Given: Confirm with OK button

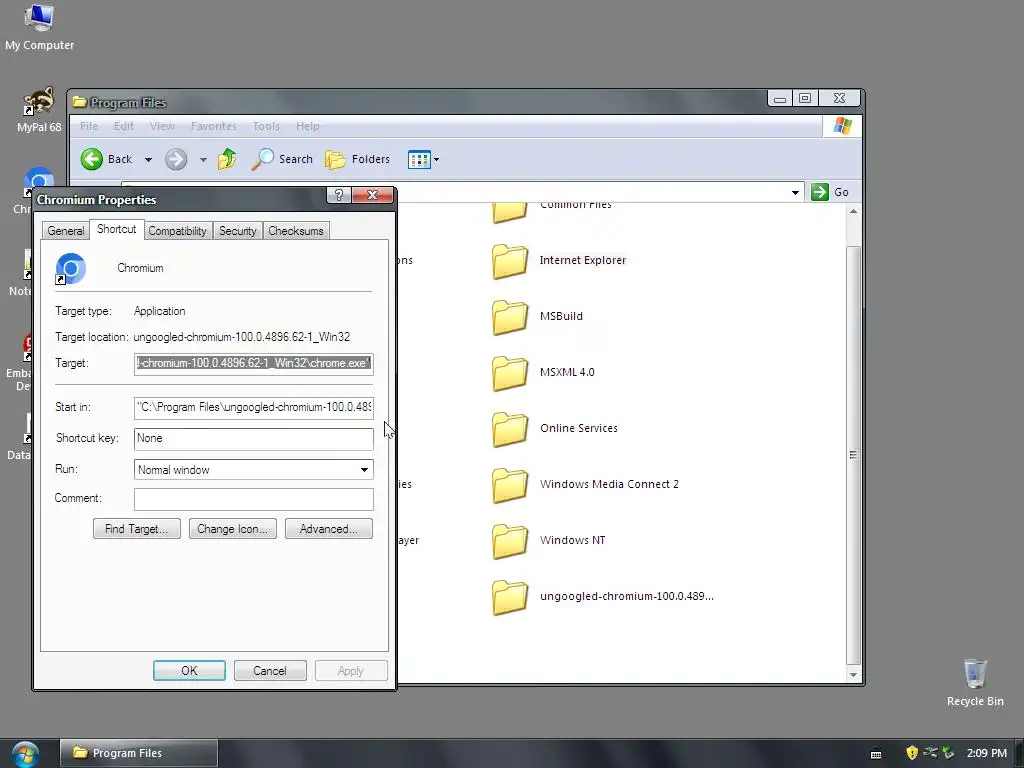Looking at the screenshot, I should coord(189,671).
